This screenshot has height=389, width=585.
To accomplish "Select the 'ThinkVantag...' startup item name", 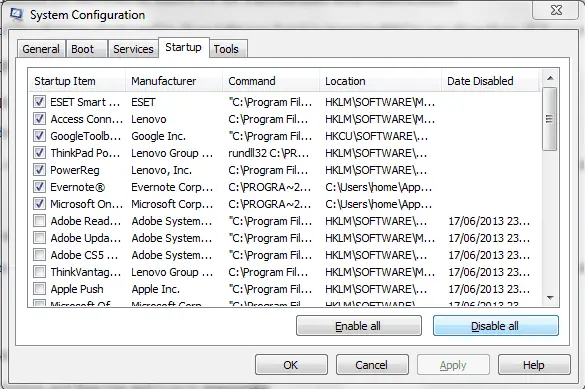I will click(85, 272).
